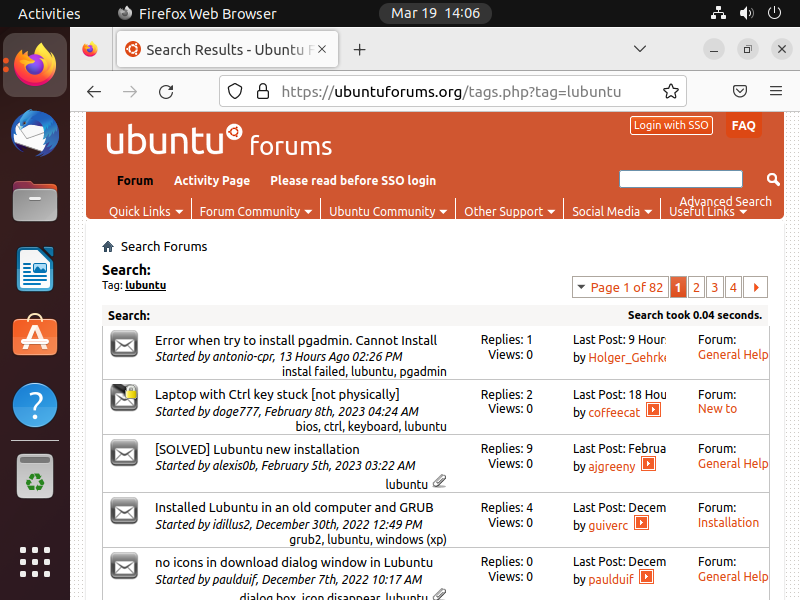Image resolution: width=800 pixels, height=600 pixels.
Task: Open Ubuntu Software from the dock
Action: pos(35,336)
